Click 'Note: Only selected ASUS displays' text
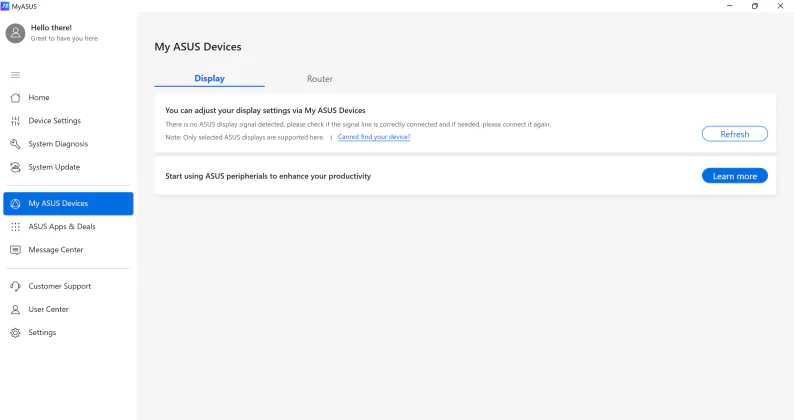This screenshot has width=794, height=420. coord(245,137)
